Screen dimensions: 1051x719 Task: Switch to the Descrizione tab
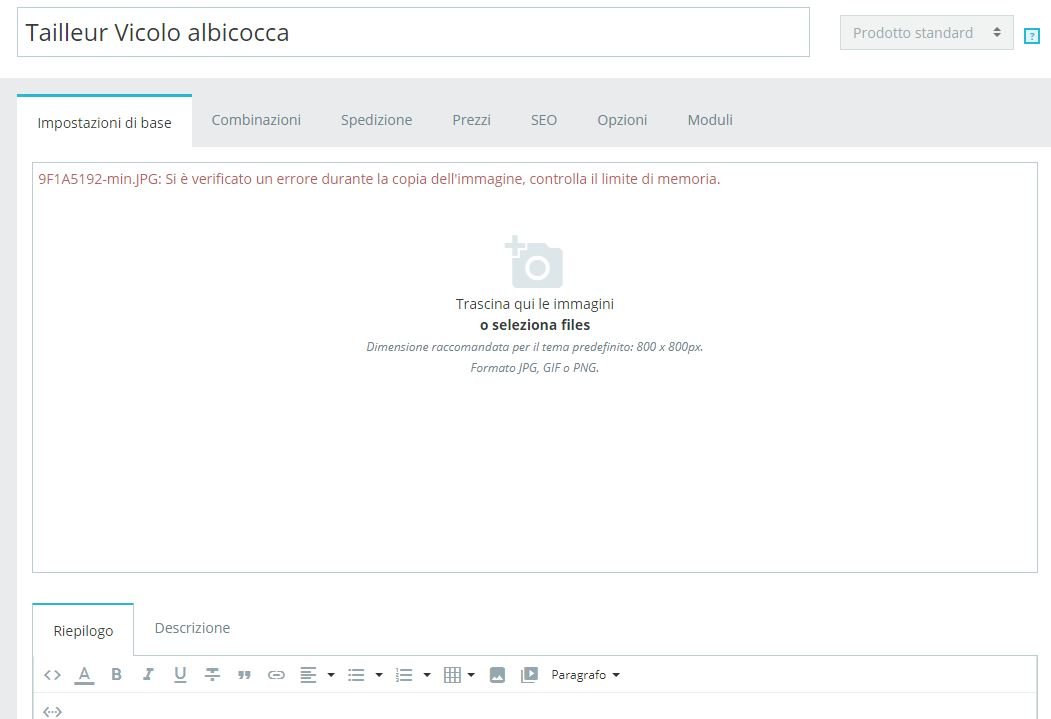click(192, 628)
